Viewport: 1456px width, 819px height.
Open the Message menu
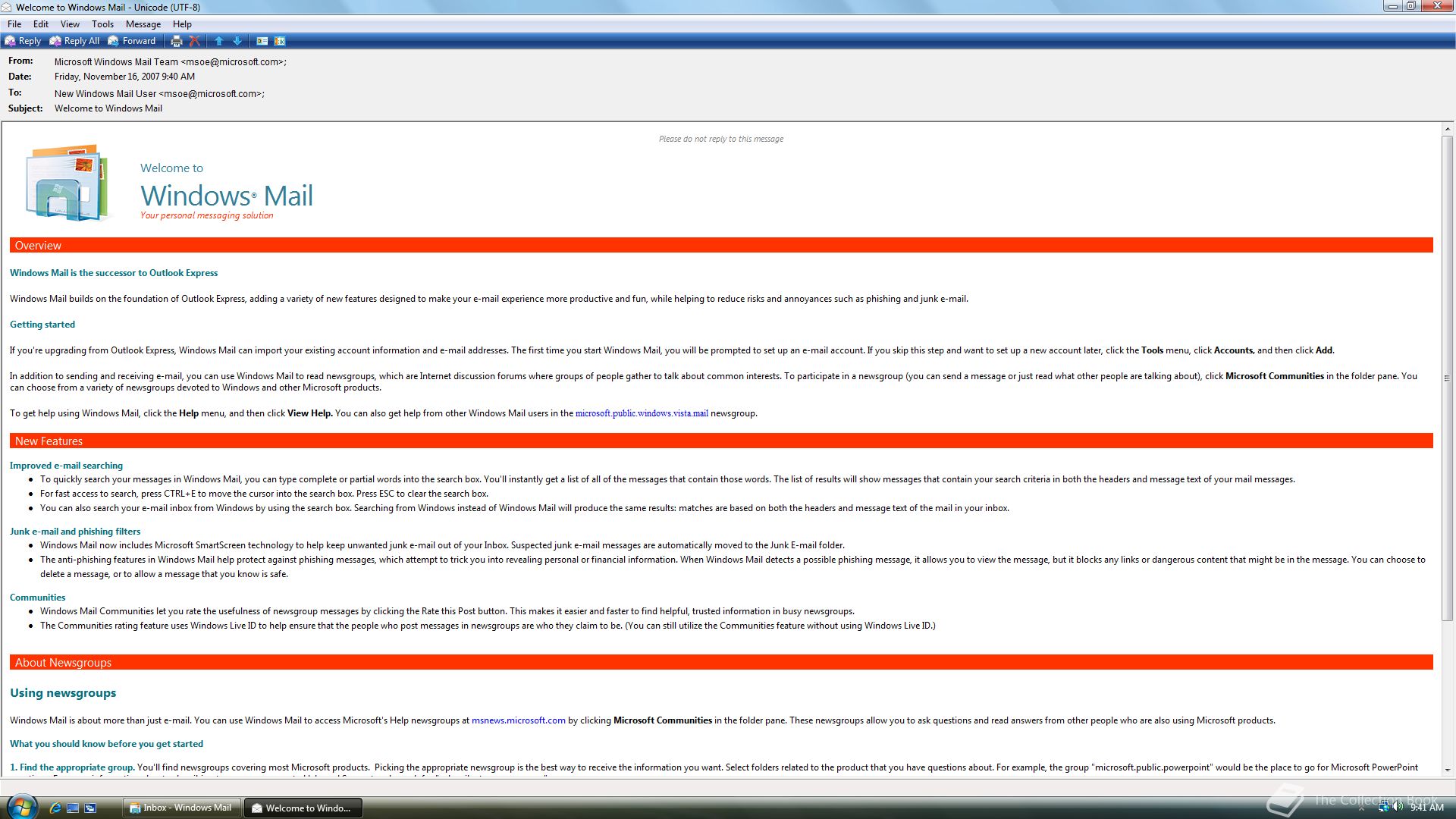143,24
